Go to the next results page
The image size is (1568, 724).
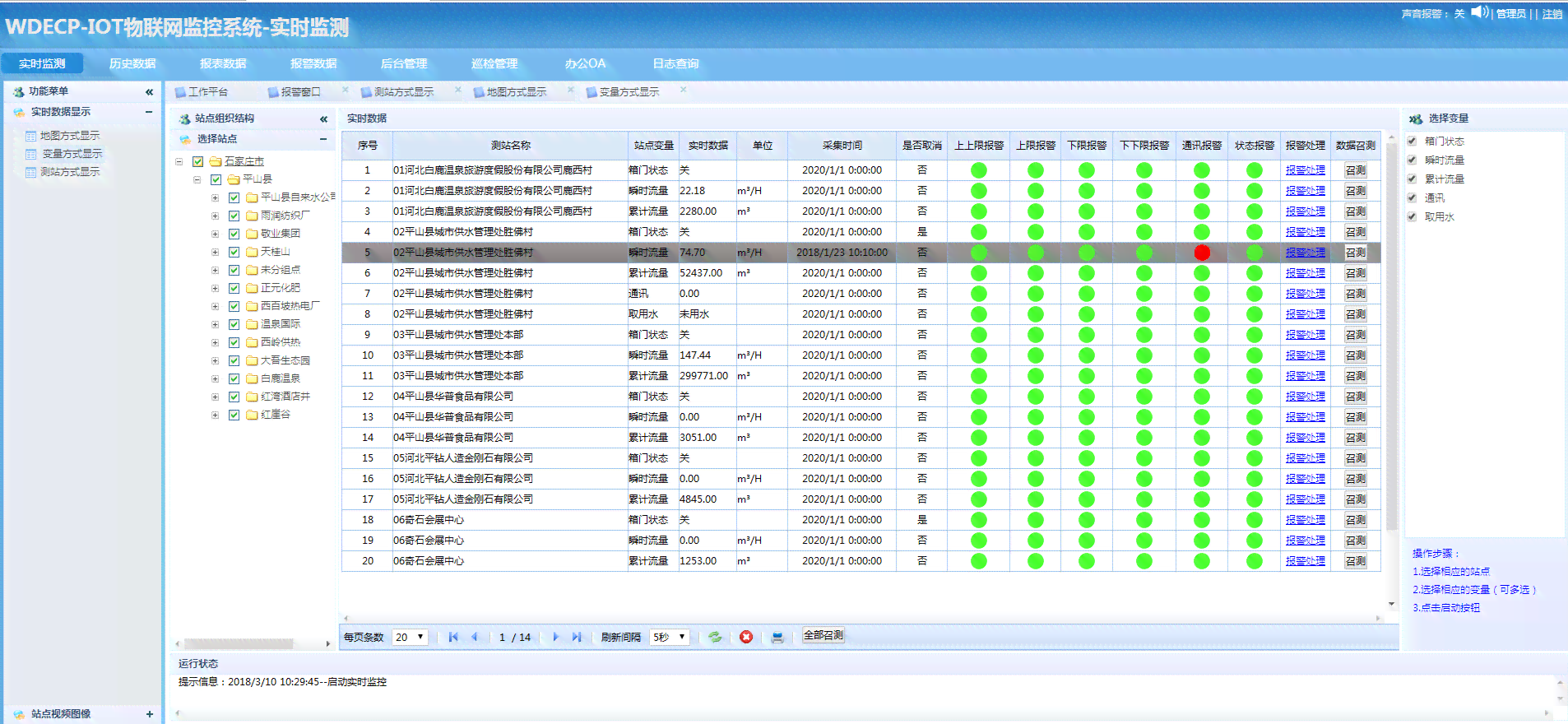point(555,637)
